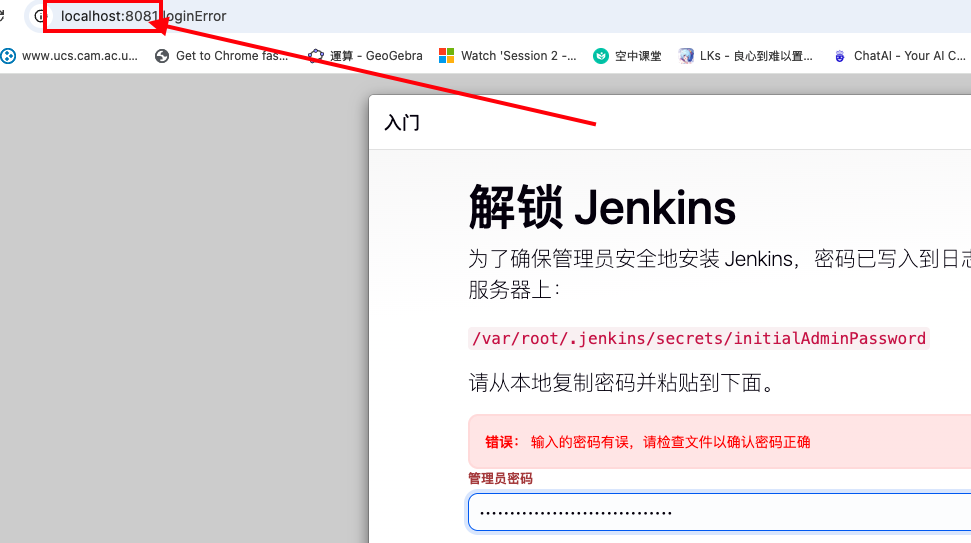The width and height of the screenshot is (971, 543).
Task: Click the 管理员密码 password field
Action: click(x=720, y=512)
